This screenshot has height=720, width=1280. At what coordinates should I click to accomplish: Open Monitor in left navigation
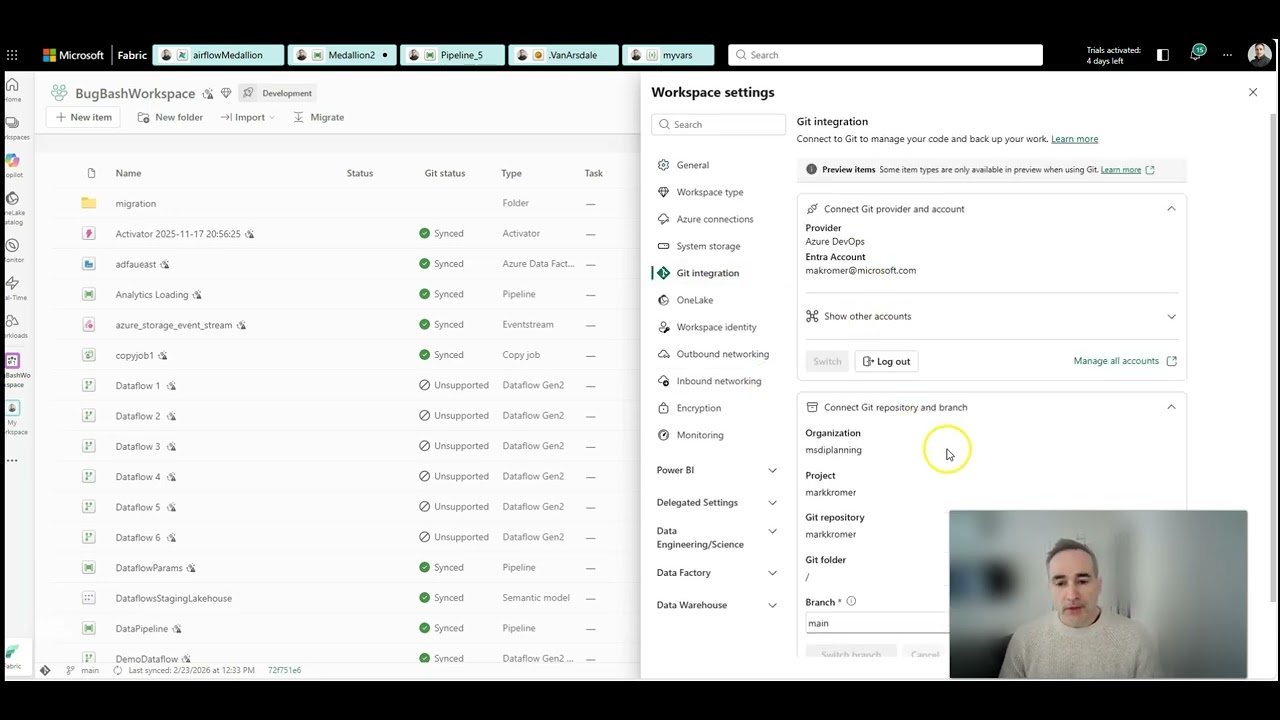pyautogui.click(x=12, y=250)
